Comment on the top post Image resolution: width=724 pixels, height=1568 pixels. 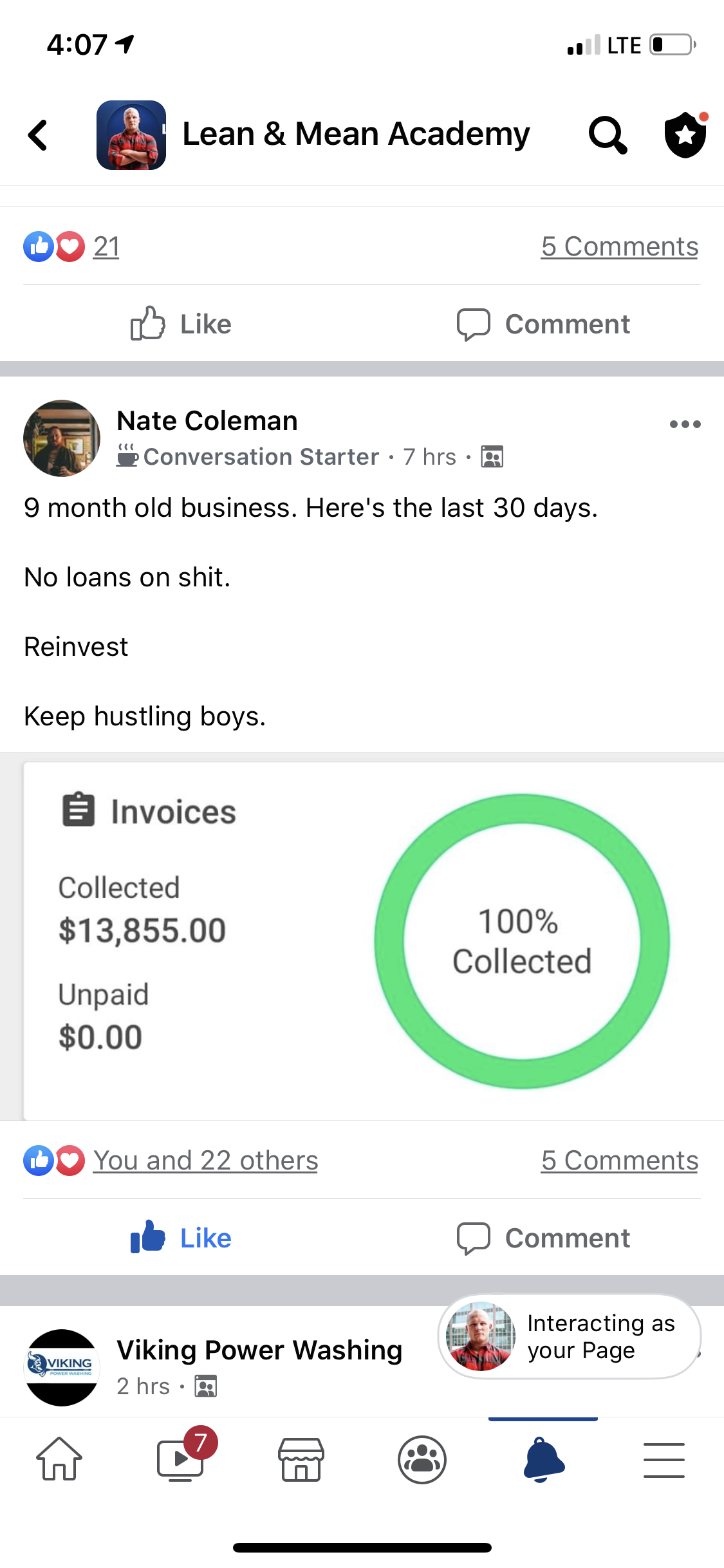pyautogui.click(x=544, y=324)
